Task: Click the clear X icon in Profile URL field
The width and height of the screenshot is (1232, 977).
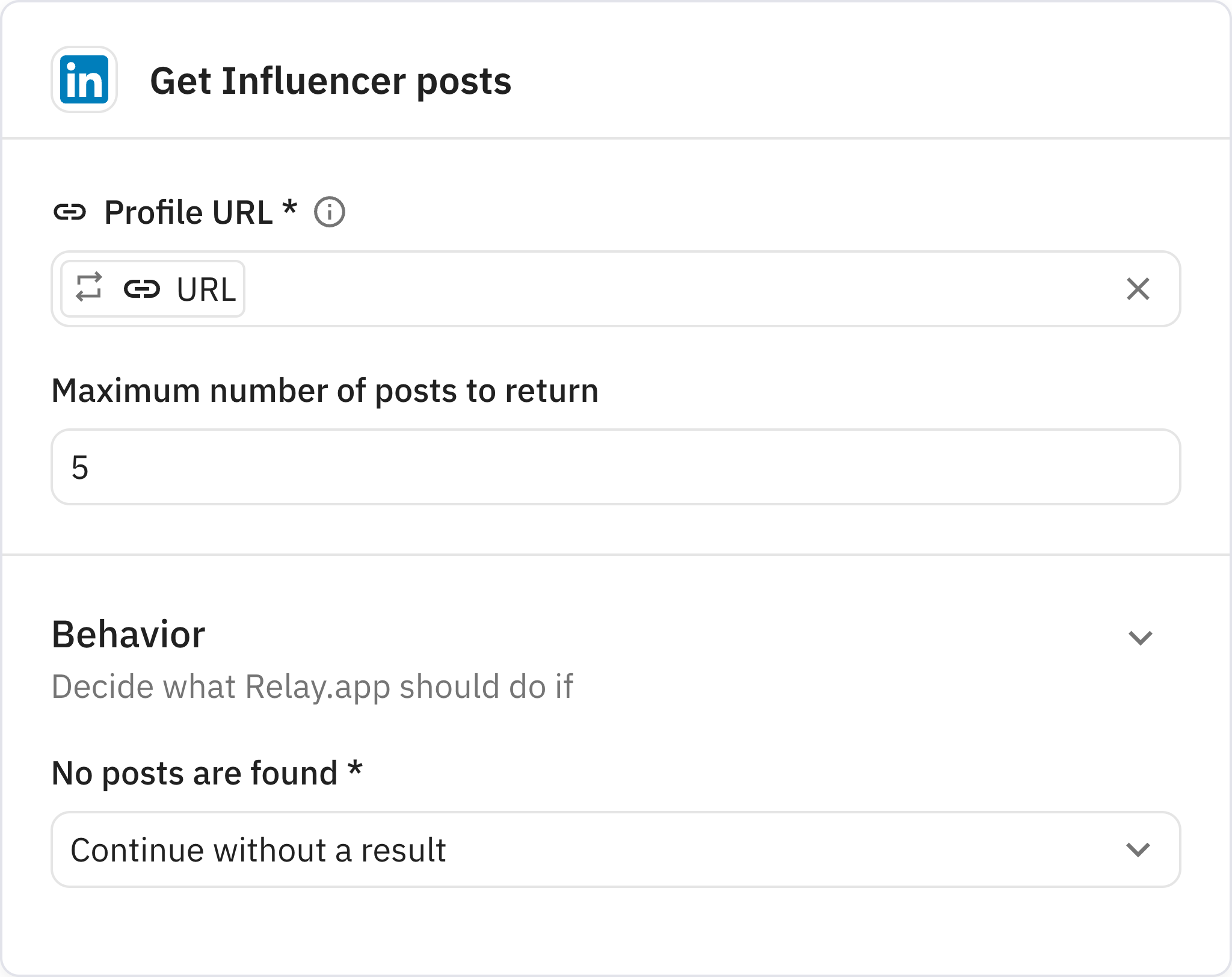Action: (x=1139, y=289)
